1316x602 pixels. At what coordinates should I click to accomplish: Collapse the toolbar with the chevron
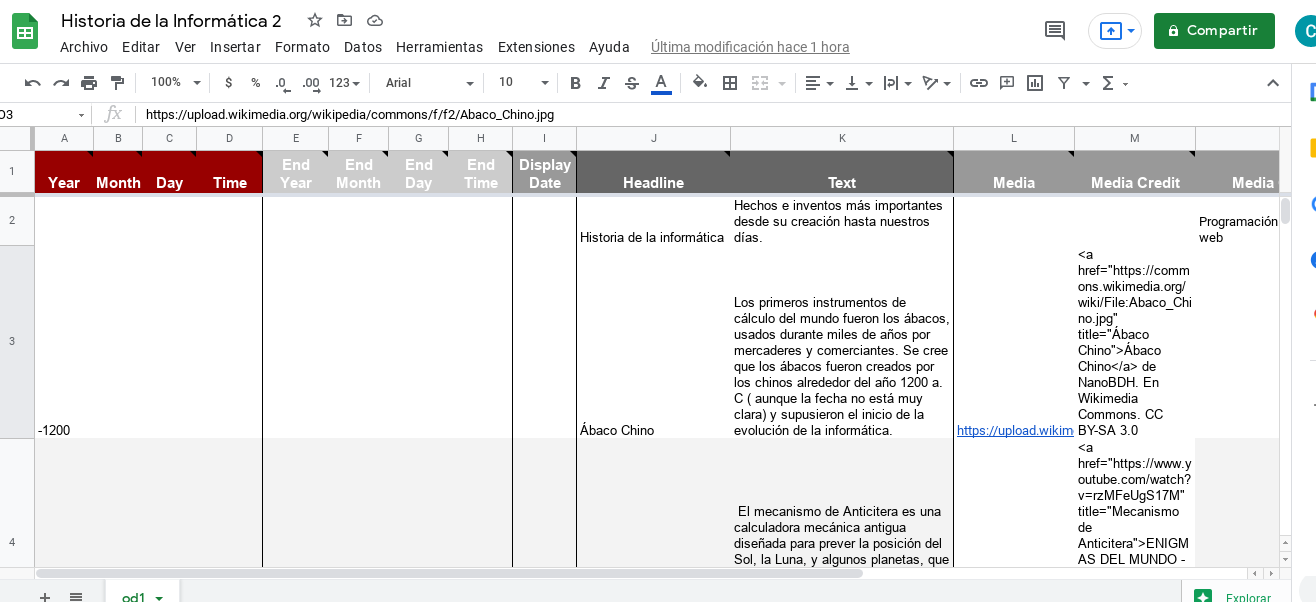1273,83
